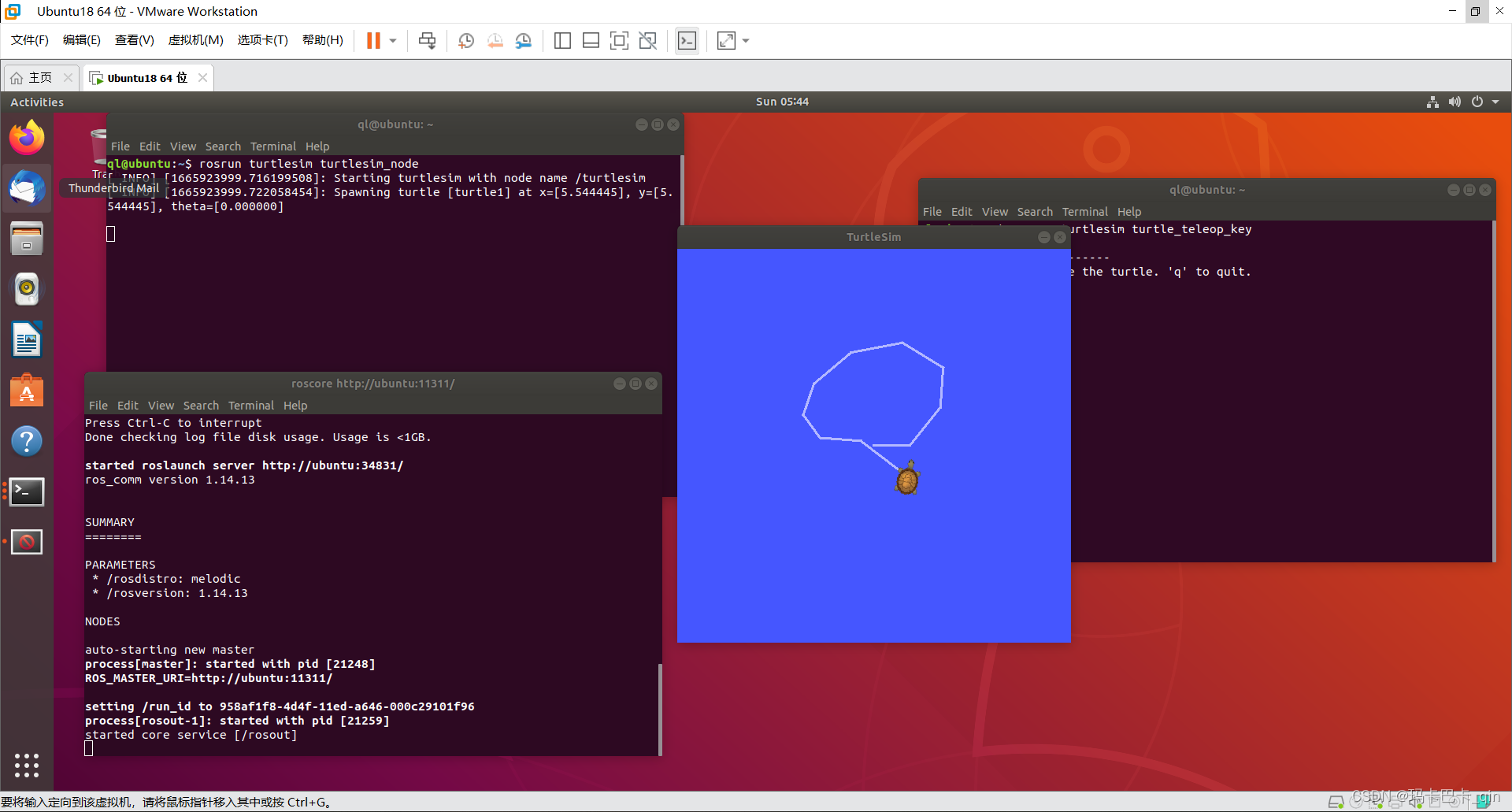Open View menu in roscore terminal
Image resolution: width=1512 pixels, height=812 pixels.
(161, 406)
